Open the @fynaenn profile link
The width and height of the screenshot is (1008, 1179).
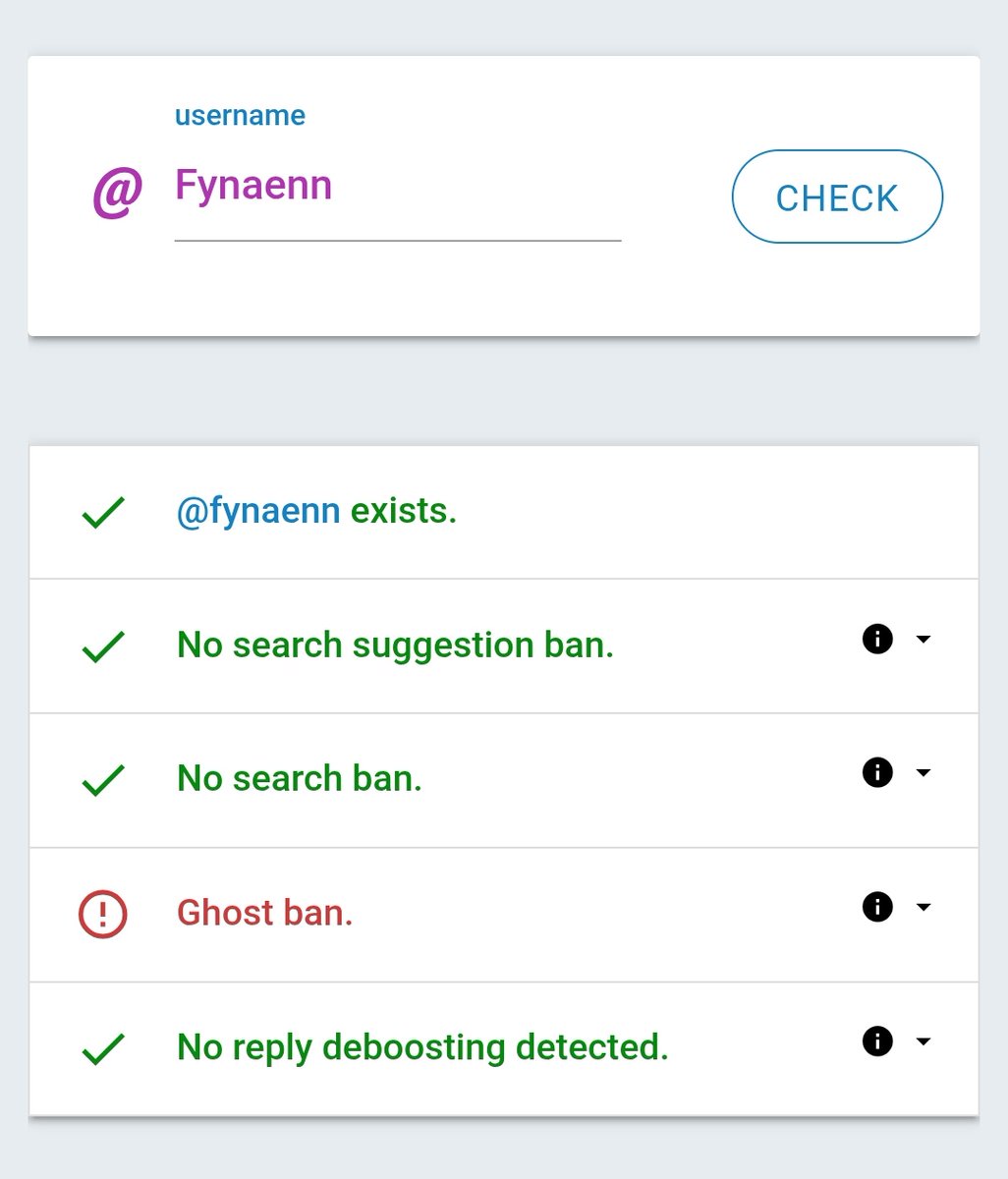[x=258, y=511]
